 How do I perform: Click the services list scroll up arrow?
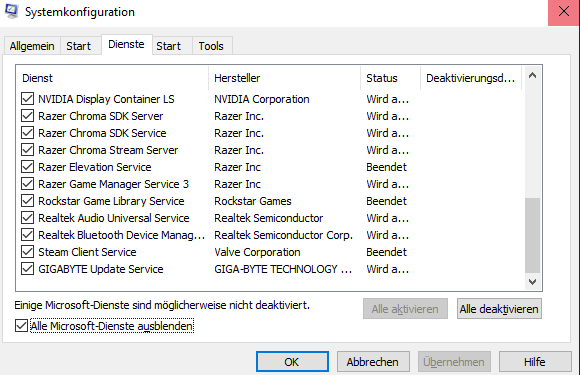pyautogui.click(x=533, y=76)
